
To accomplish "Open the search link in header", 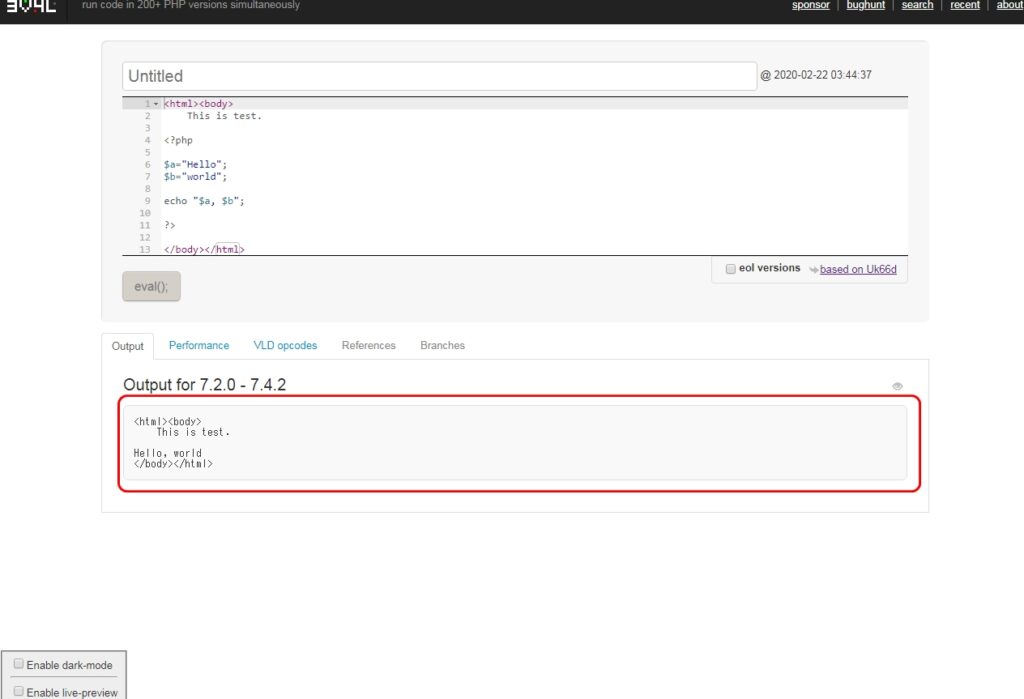I will [x=917, y=5].
